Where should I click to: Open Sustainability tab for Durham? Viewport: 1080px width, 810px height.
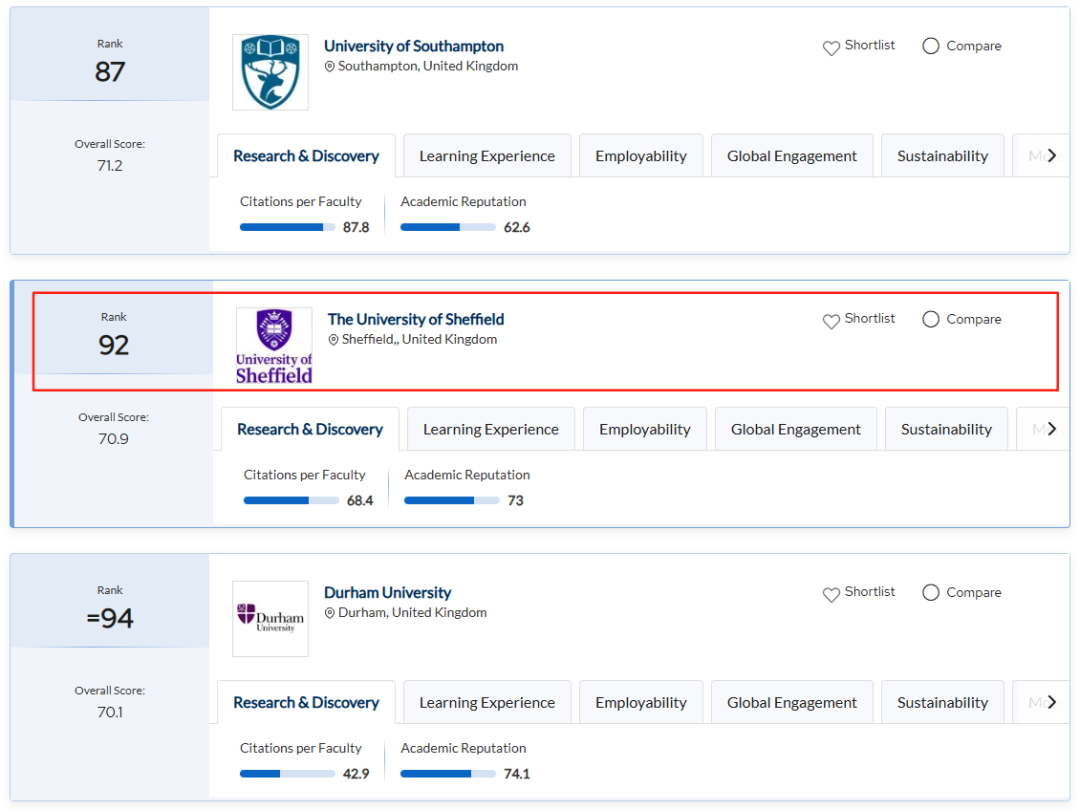942,702
